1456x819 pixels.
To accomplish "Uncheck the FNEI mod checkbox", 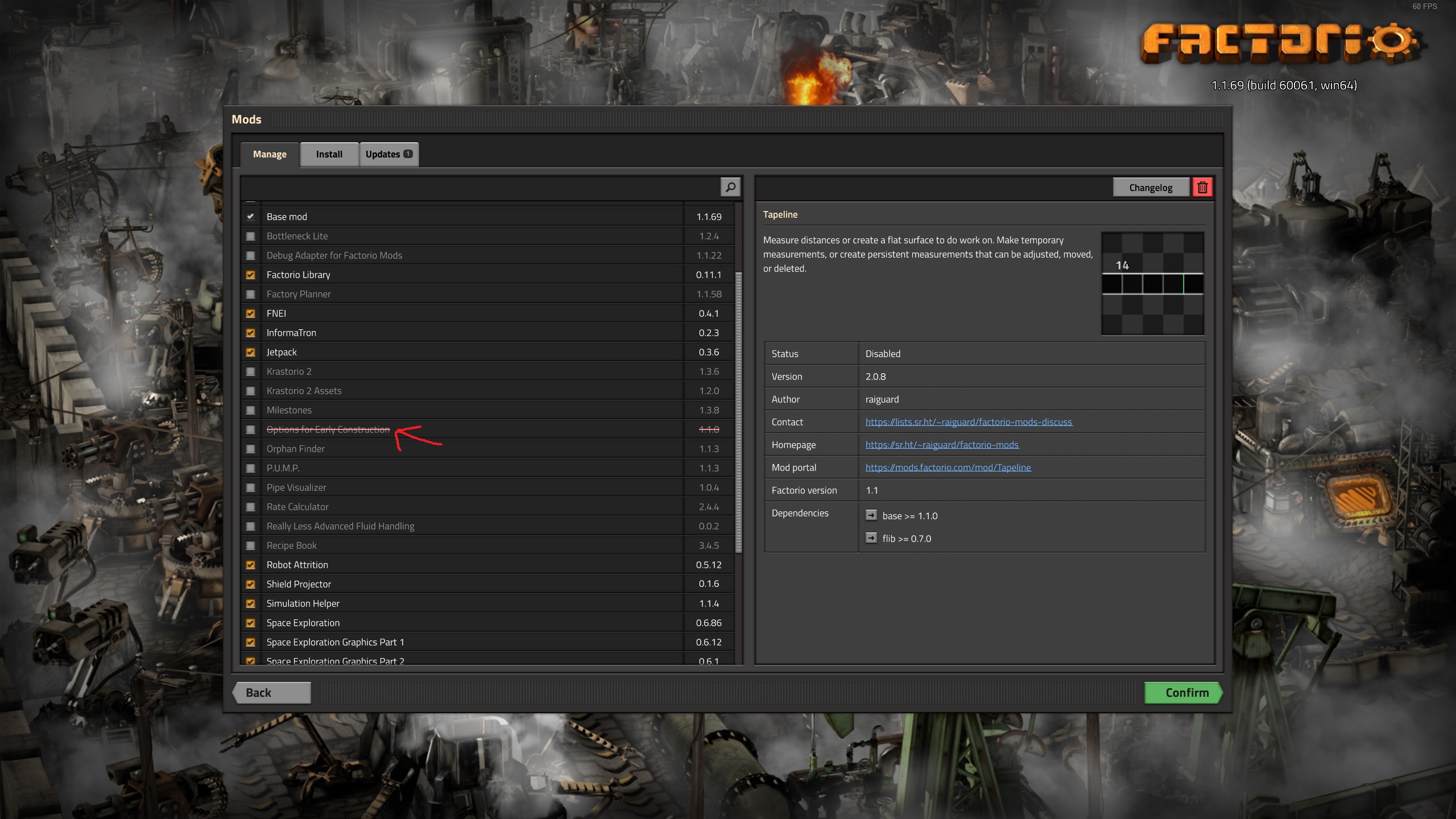I will [250, 313].
